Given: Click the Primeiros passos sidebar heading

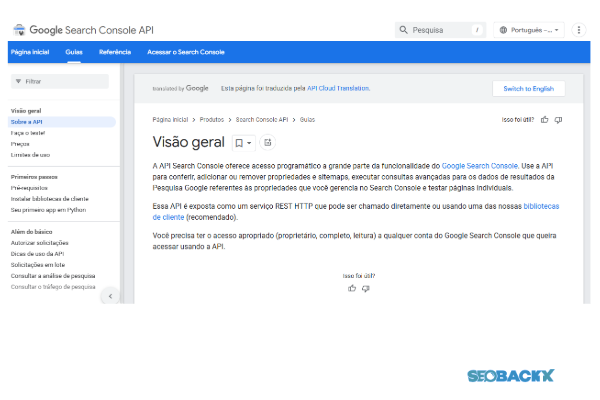Looking at the screenshot, I should pyautogui.click(x=34, y=177).
